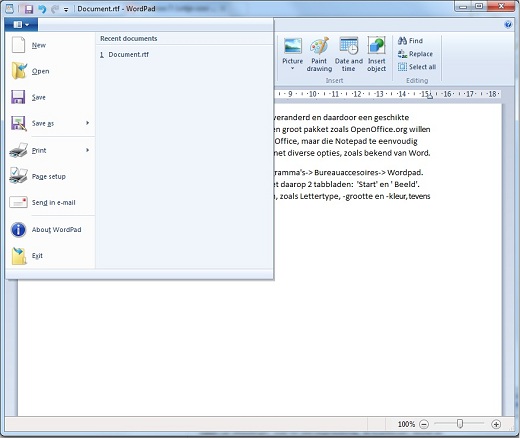The height and width of the screenshot is (438, 520).
Task: Open WordPad Help question mark icon
Action: [x=508, y=24]
